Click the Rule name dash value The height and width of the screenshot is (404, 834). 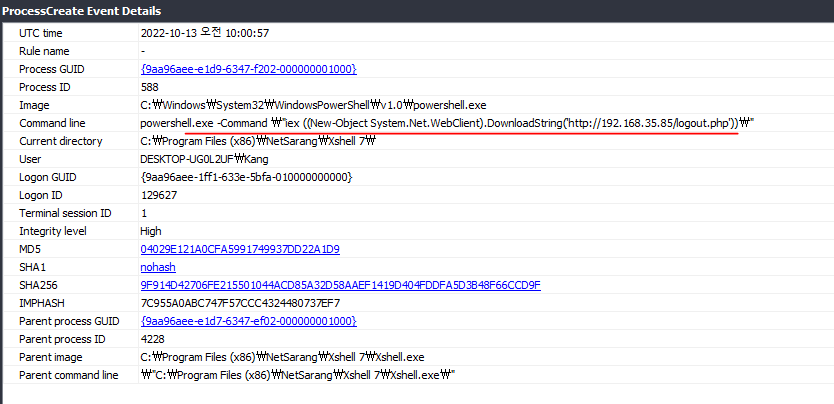144,51
